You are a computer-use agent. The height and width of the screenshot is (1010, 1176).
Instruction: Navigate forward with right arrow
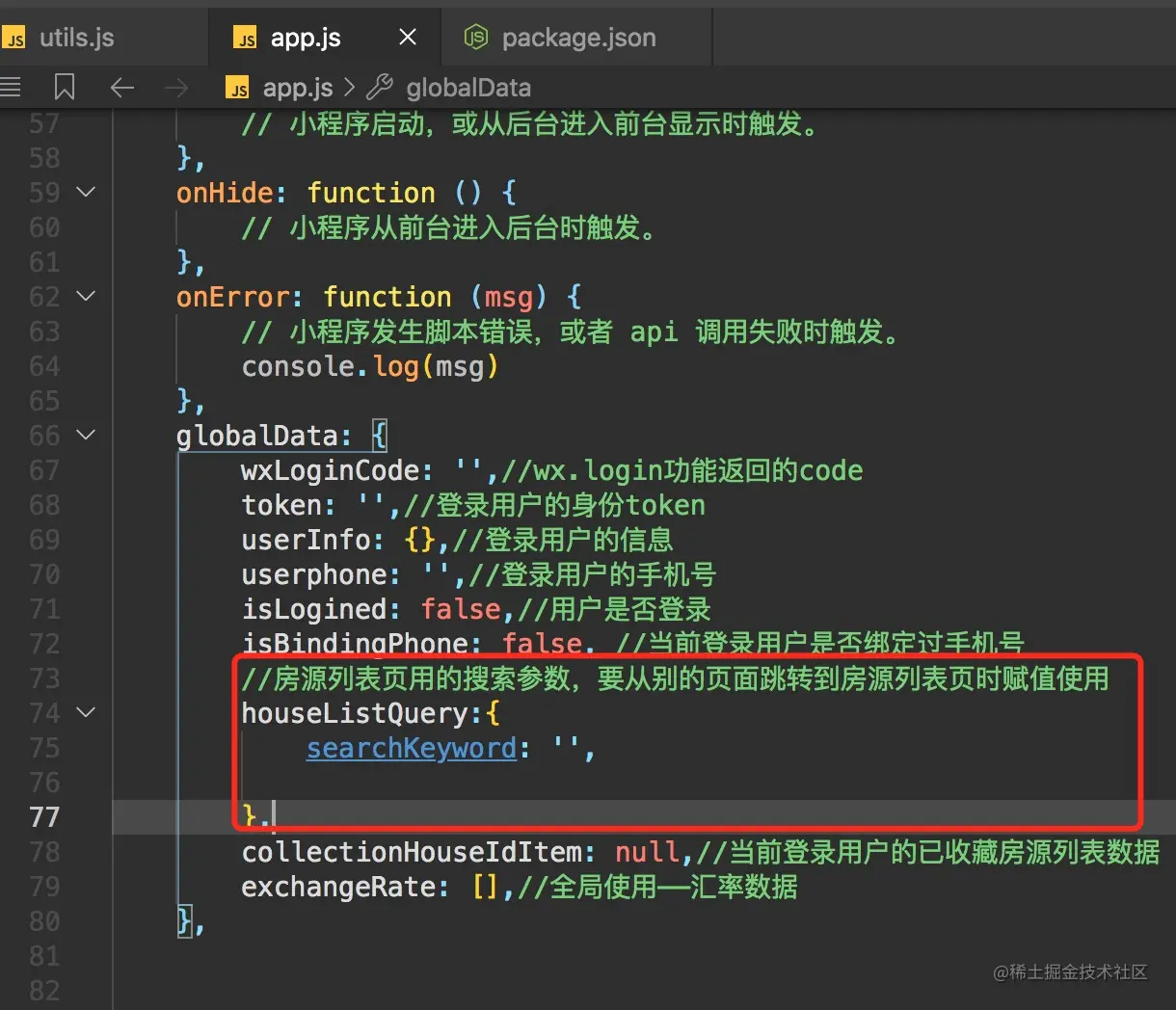click(x=176, y=88)
